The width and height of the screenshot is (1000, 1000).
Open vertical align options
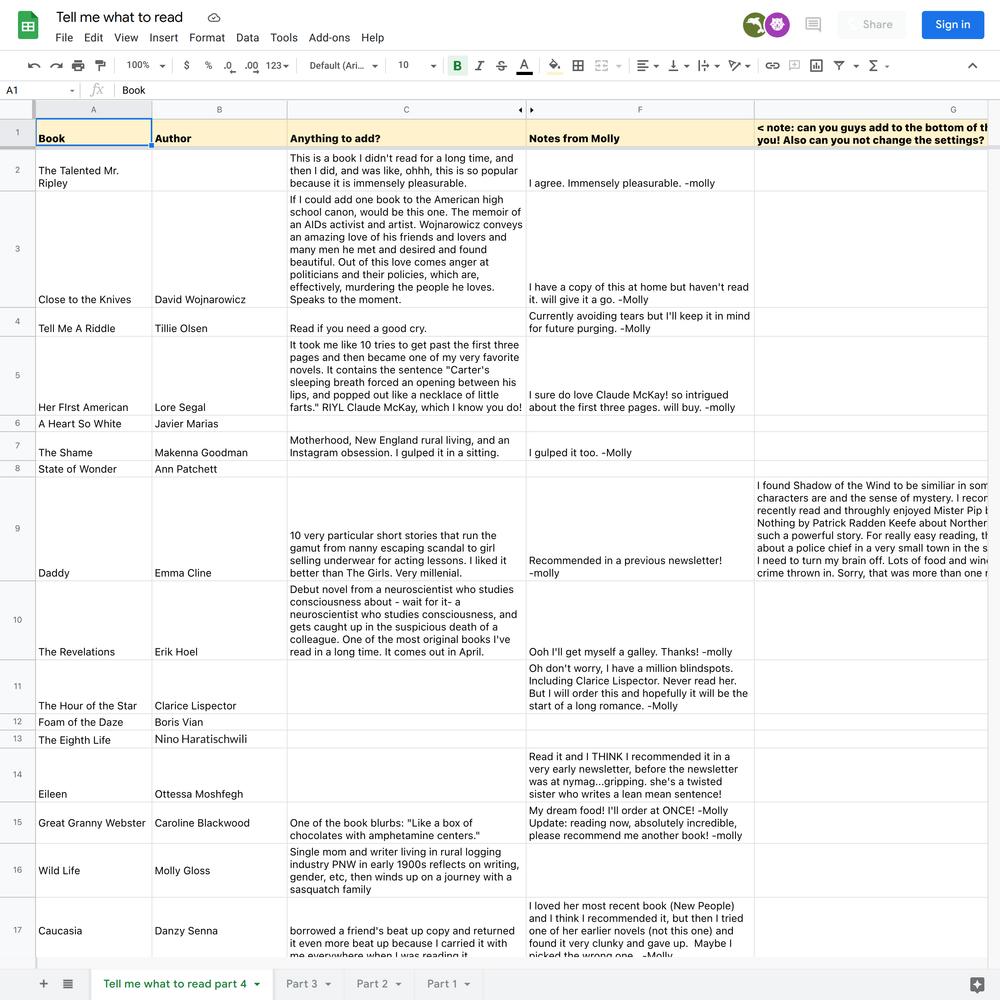678,66
